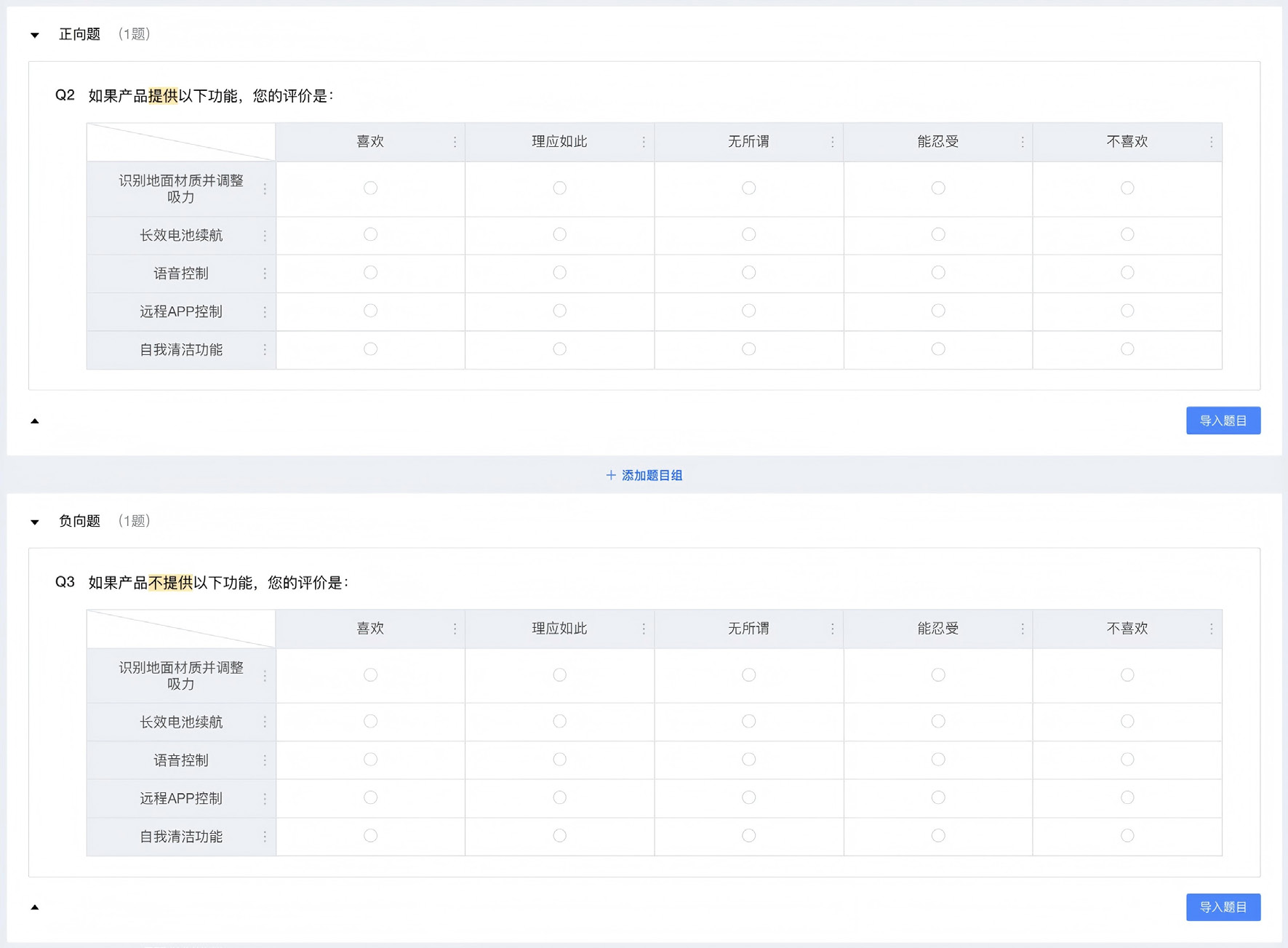Viewport: 1288px width, 948px height.
Task: Collapse the 正向题 question group
Action: coord(35,35)
